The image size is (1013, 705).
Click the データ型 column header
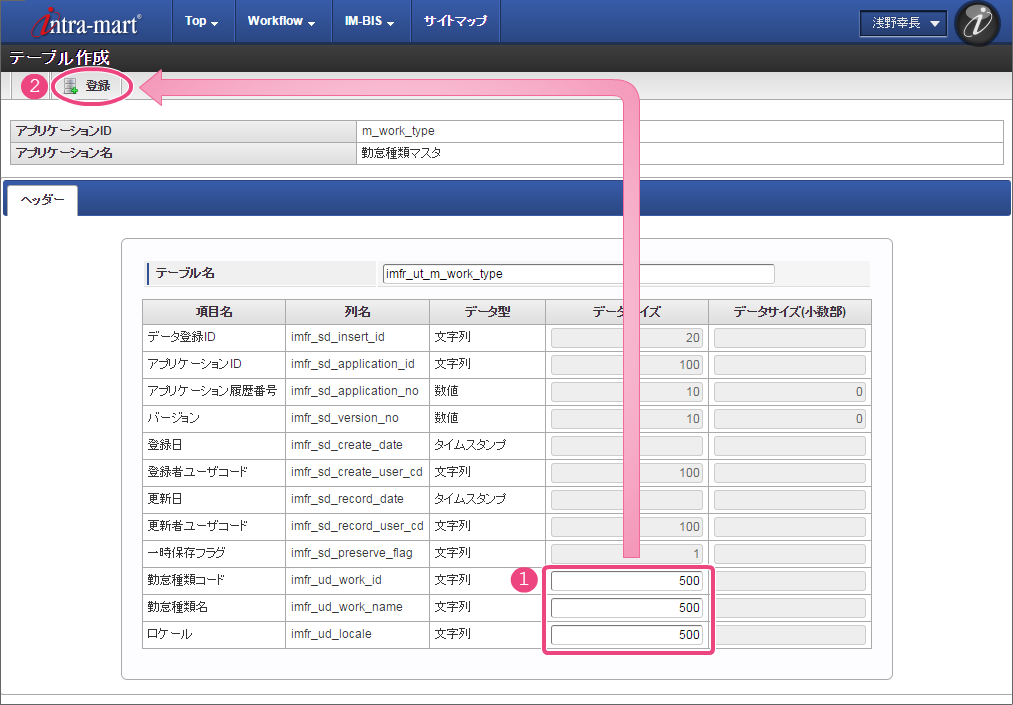(x=488, y=312)
